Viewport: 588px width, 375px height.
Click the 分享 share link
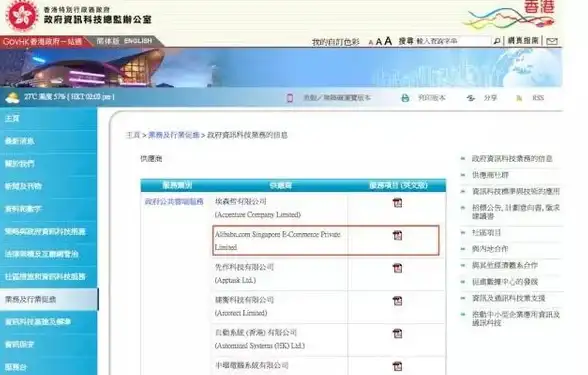coord(490,98)
